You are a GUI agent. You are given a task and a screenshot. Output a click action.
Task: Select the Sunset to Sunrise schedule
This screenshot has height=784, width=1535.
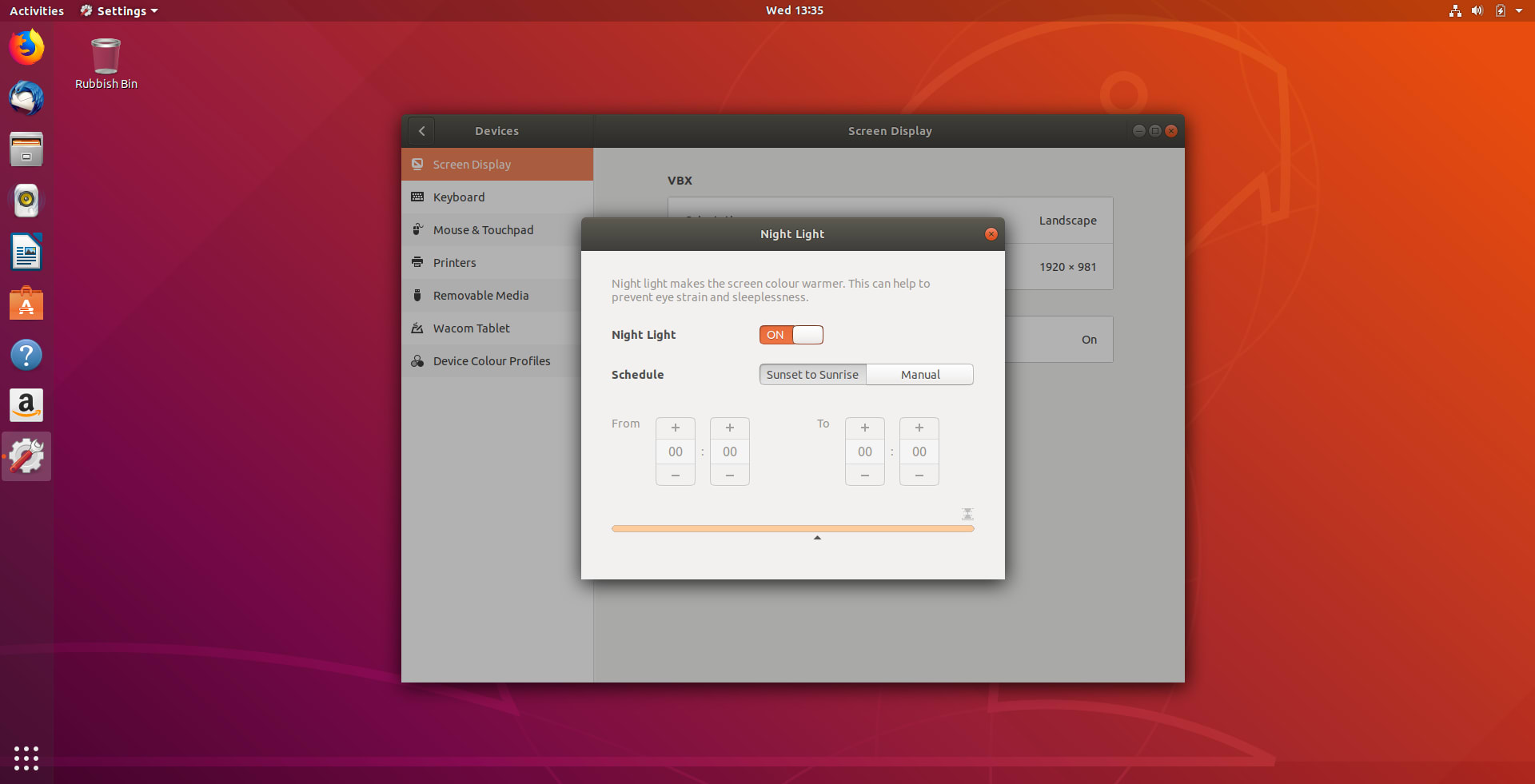coord(812,375)
